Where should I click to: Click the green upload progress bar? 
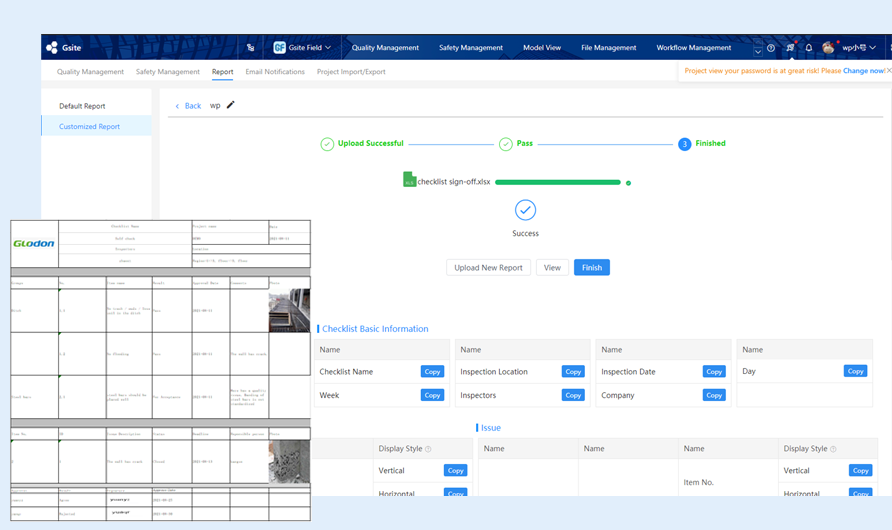[558, 183]
